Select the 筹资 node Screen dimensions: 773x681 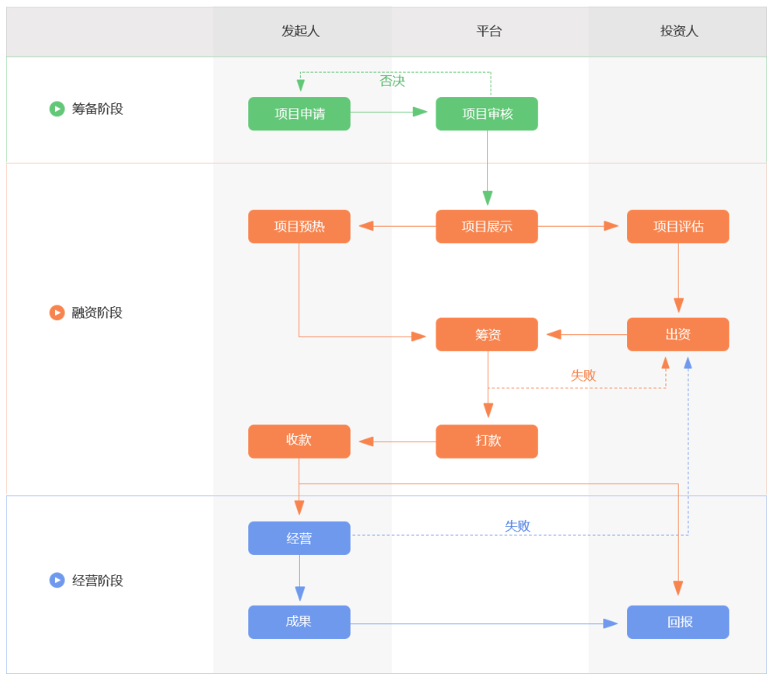[487, 334]
